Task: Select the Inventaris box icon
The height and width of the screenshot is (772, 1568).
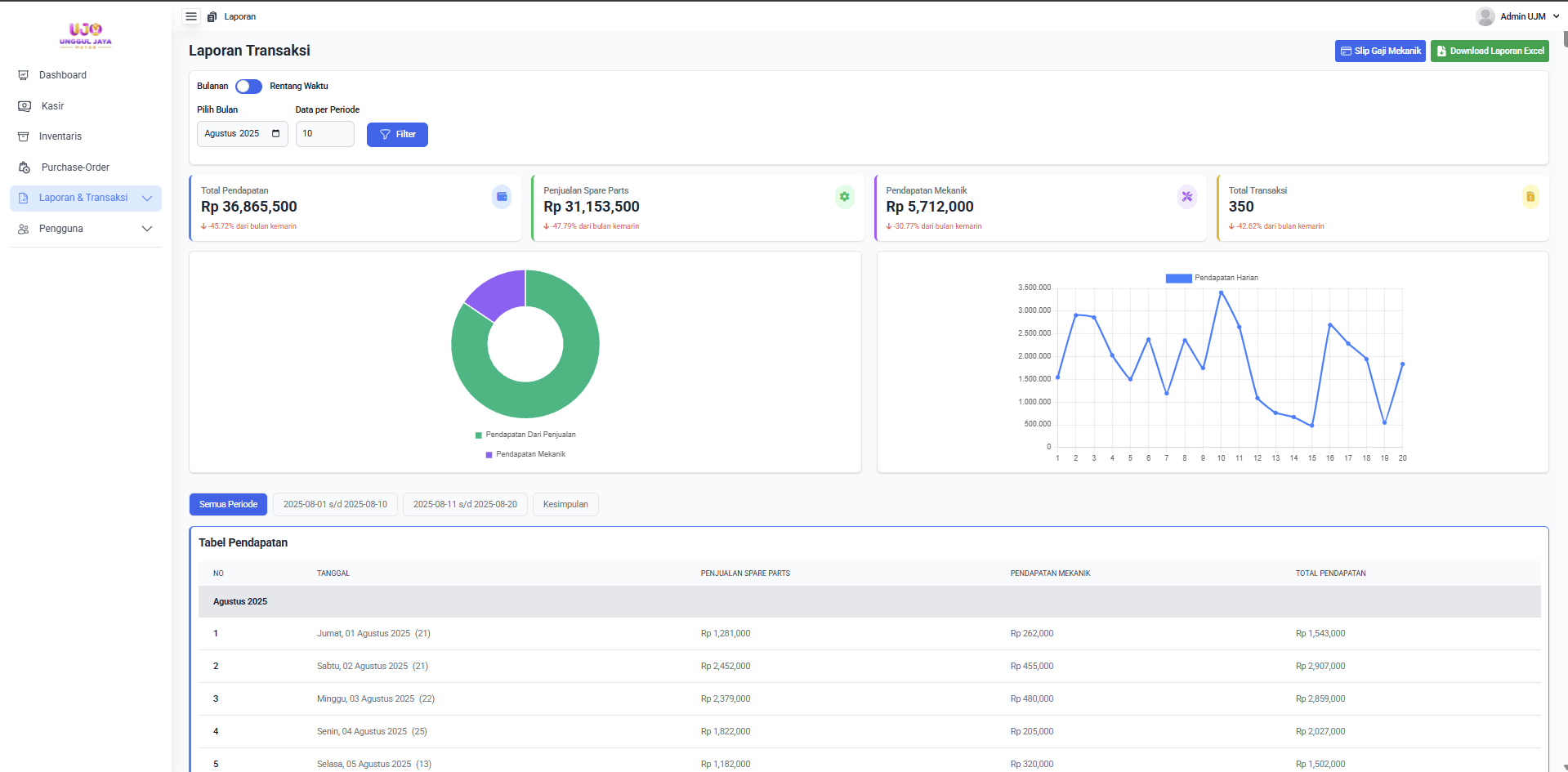Action: [24, 136]
